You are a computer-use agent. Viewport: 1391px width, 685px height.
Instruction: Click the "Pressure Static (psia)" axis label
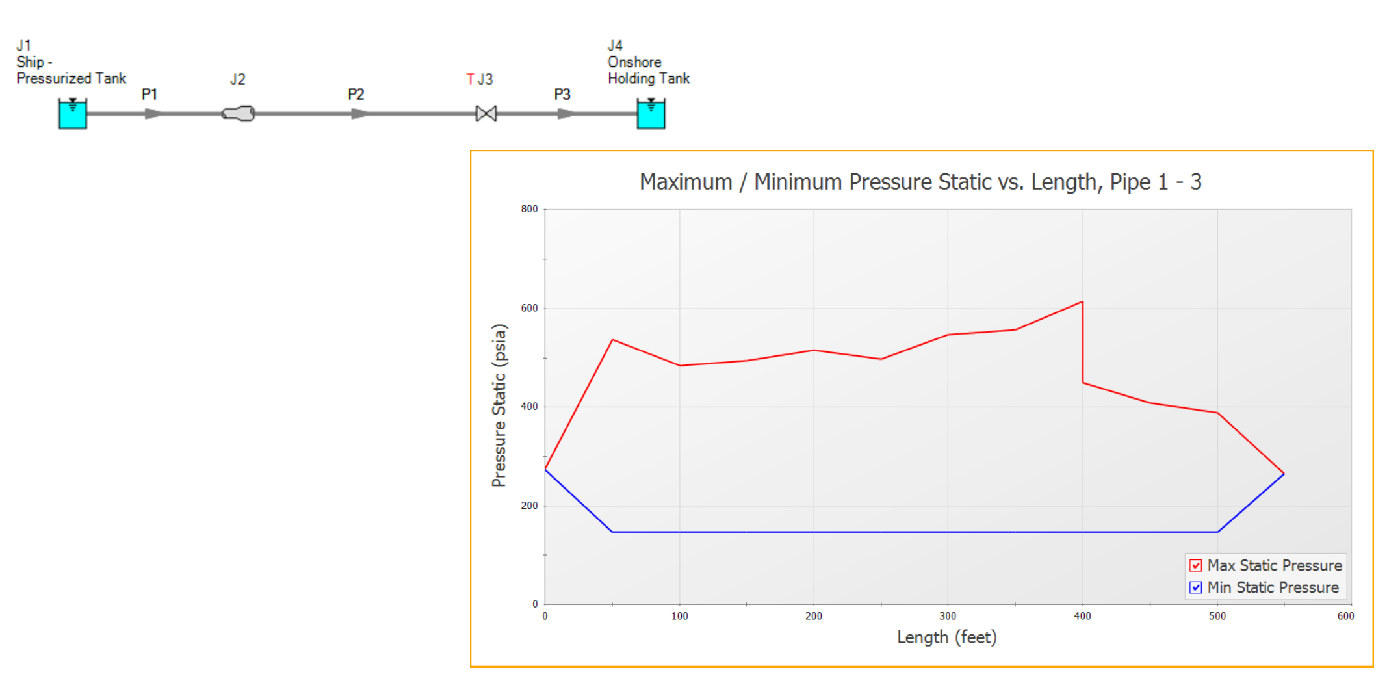pos(498,406)
